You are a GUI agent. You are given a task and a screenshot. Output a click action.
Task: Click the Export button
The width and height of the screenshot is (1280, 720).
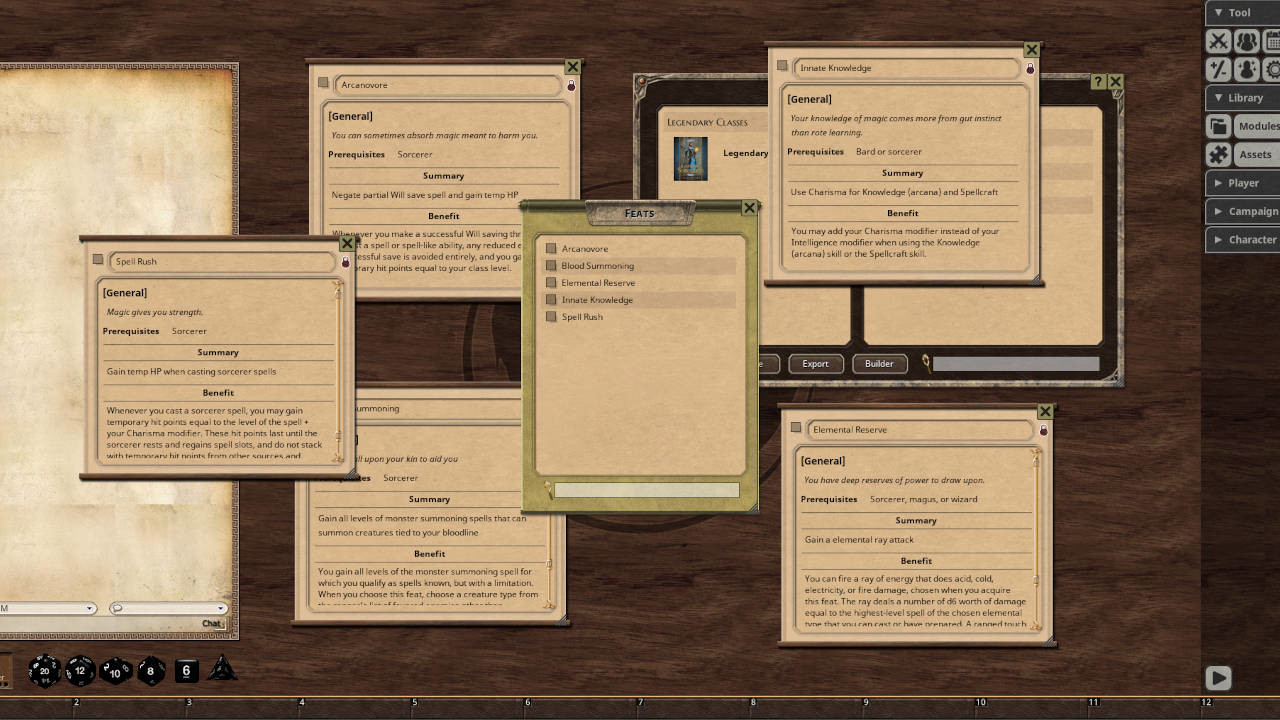(x=815, y=364)
